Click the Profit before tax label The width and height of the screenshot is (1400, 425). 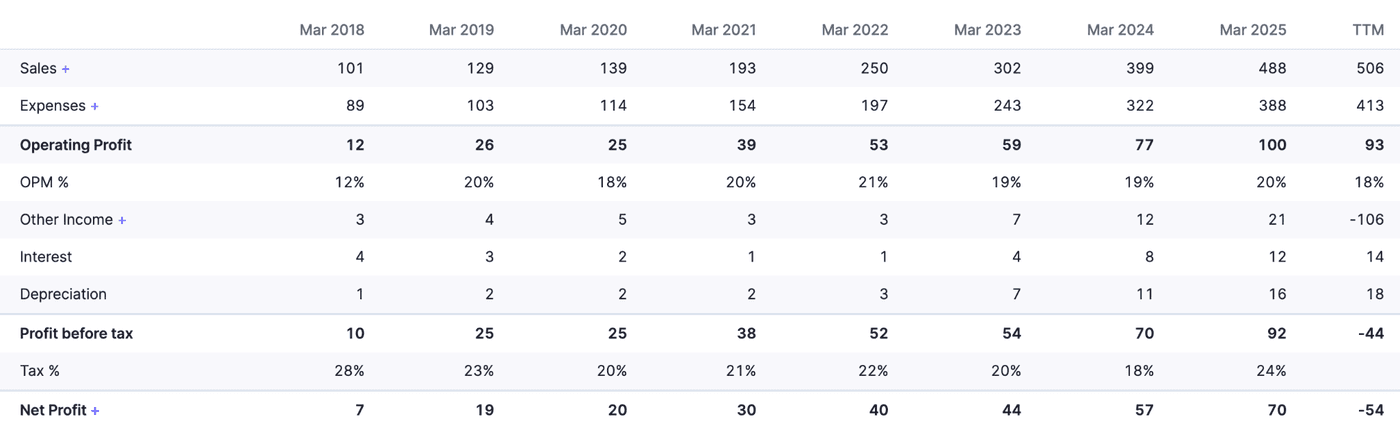[76, 333]
